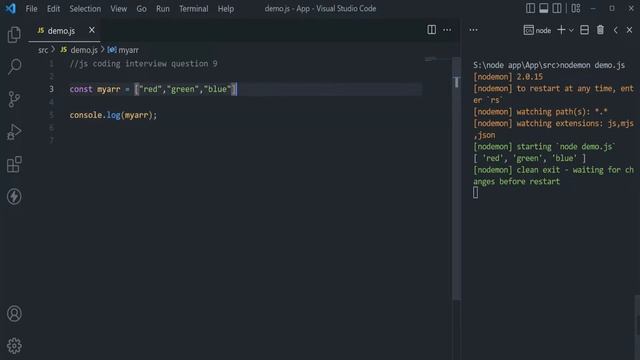640x360 pixels.
Task: Open the Thunder Client lightning icon
Action: (14, 197)
